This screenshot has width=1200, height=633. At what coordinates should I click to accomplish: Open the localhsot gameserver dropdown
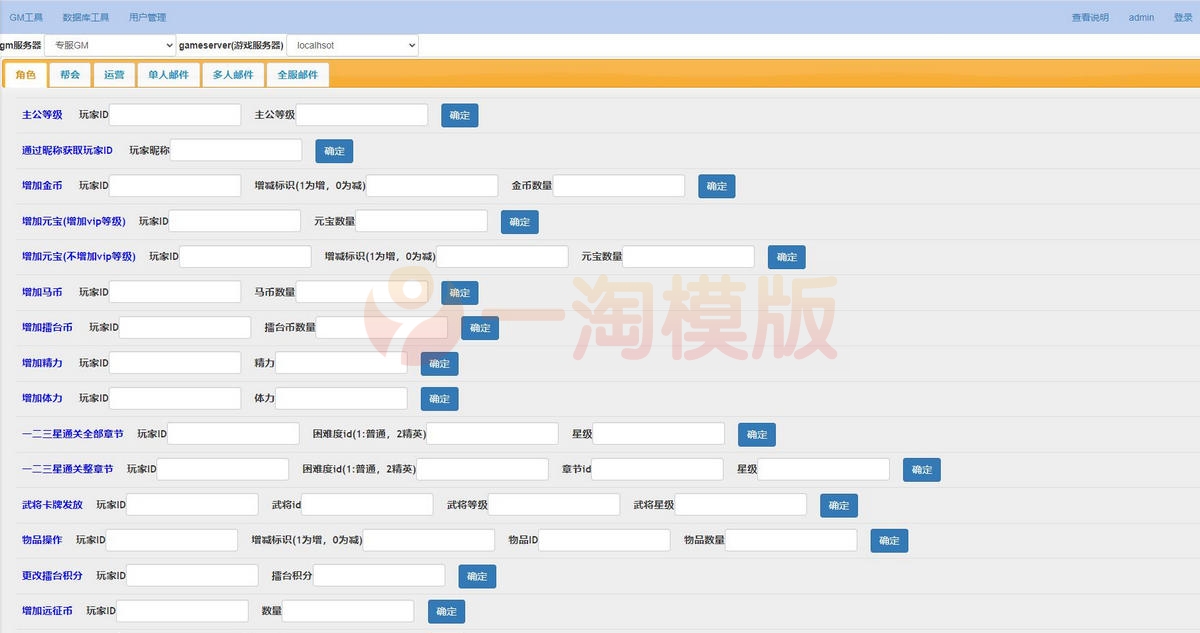click(x=352, y=44)
